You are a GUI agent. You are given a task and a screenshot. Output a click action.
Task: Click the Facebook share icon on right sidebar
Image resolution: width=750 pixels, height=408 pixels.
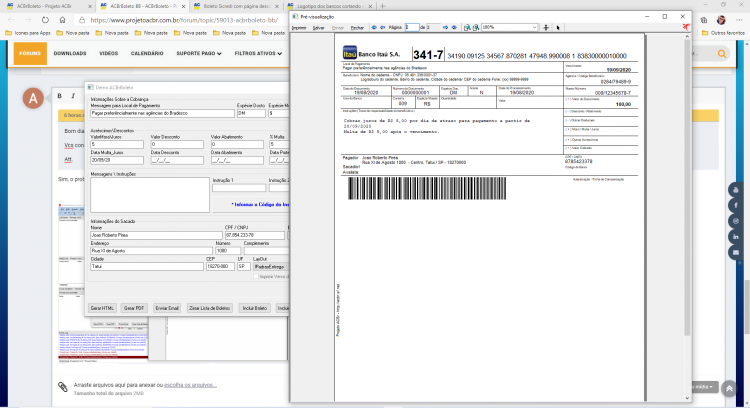click(x=736, y=206)
